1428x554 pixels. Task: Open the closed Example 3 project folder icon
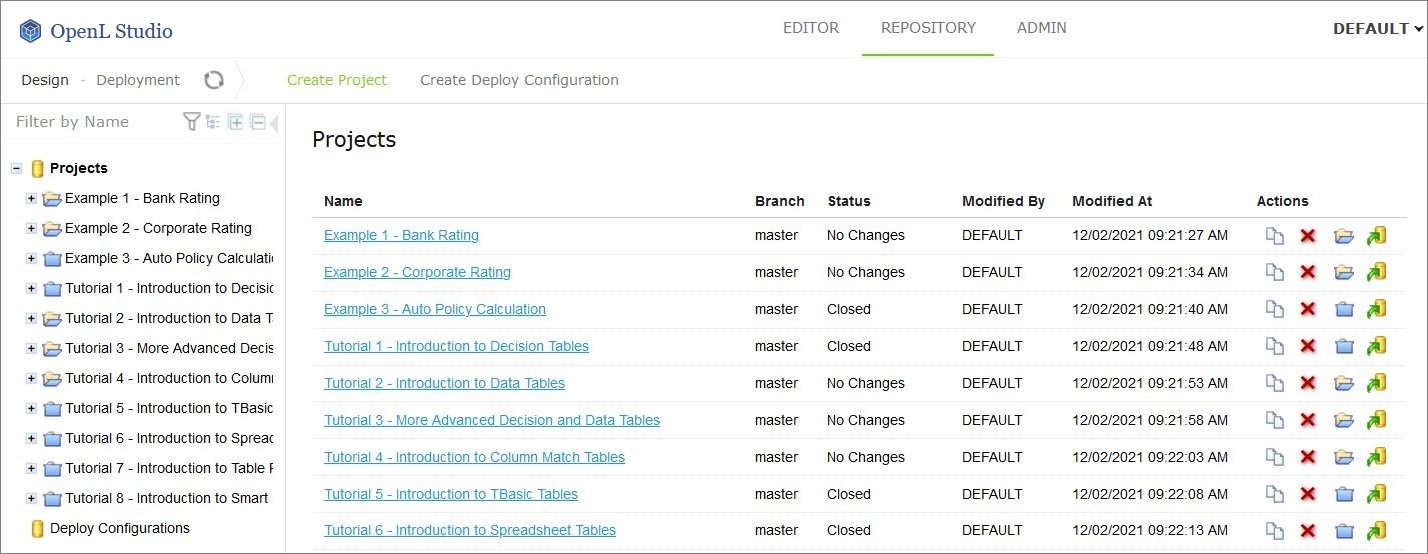point(1343,310)
